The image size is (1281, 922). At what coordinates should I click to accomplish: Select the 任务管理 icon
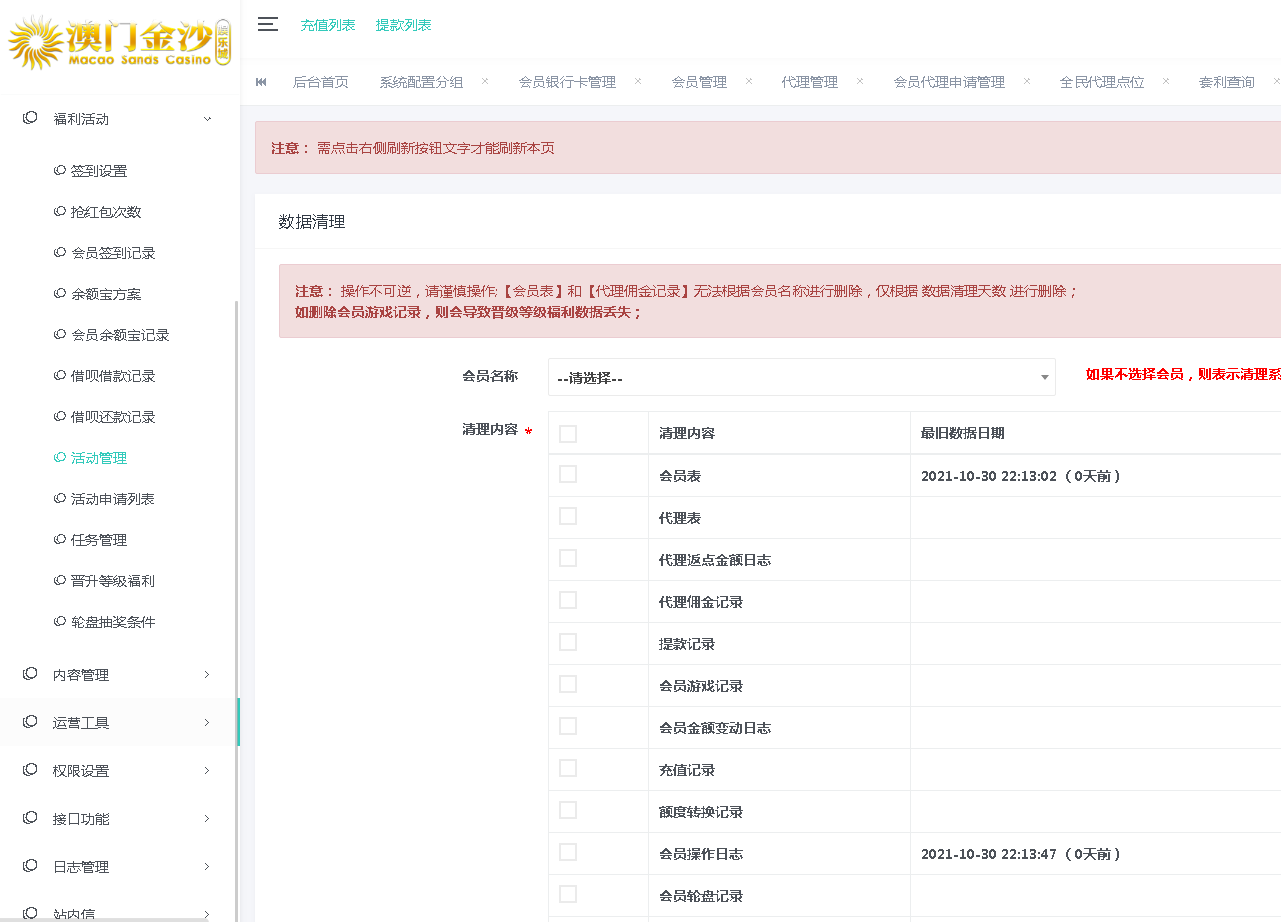pyautogui.click(x=61, y=539)
